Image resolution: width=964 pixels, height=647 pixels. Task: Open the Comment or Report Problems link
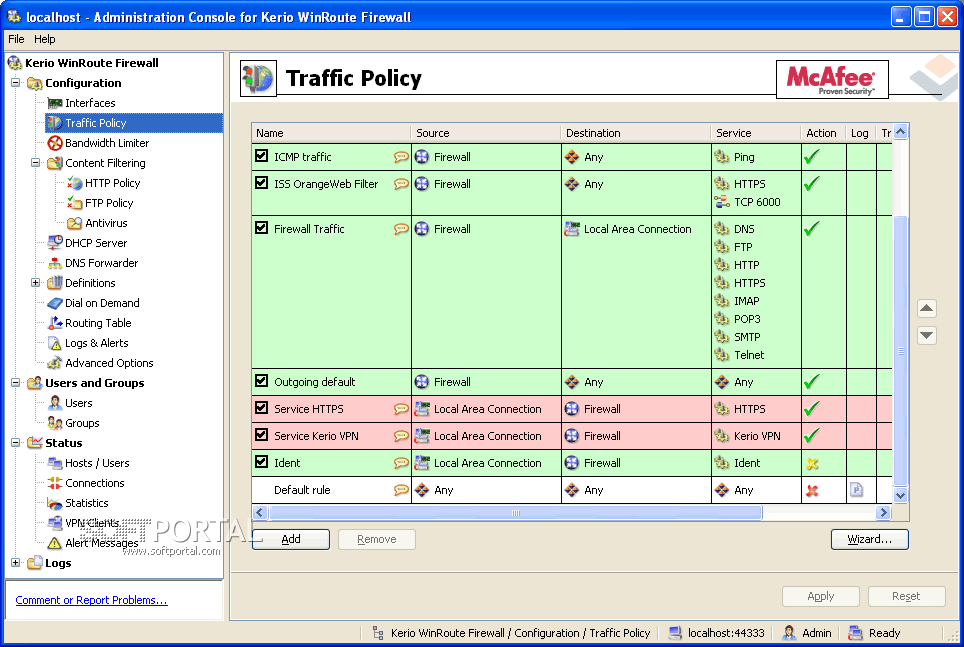click(91, 600)
